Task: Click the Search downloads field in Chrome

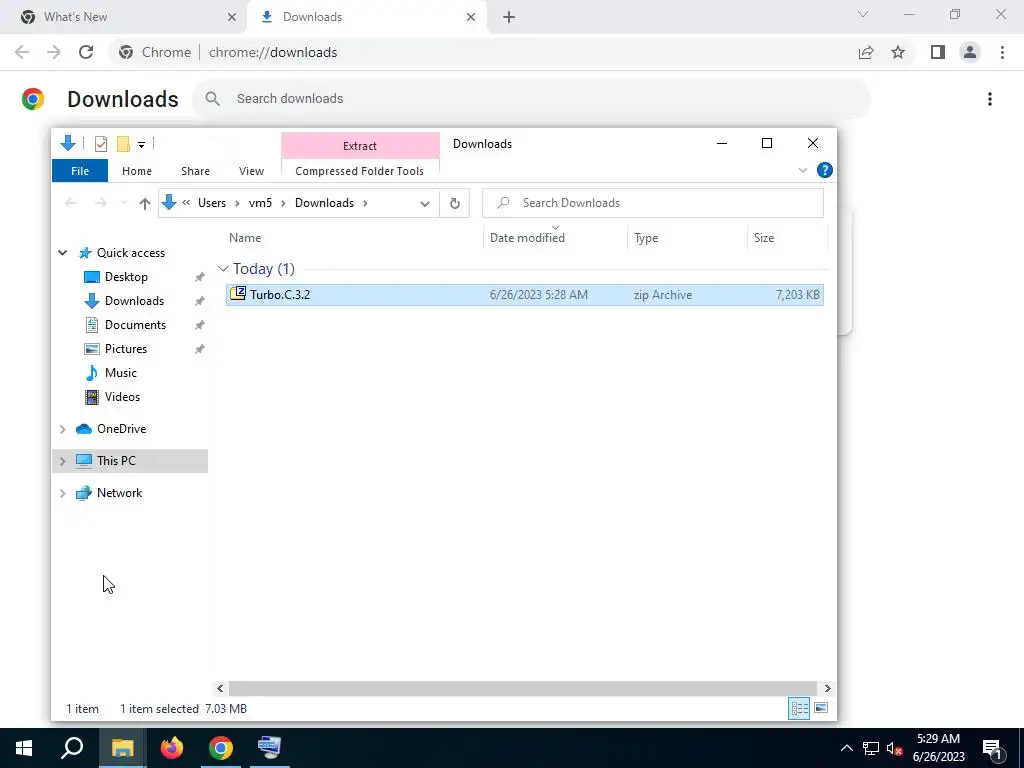Action: [x=531, y=99]
